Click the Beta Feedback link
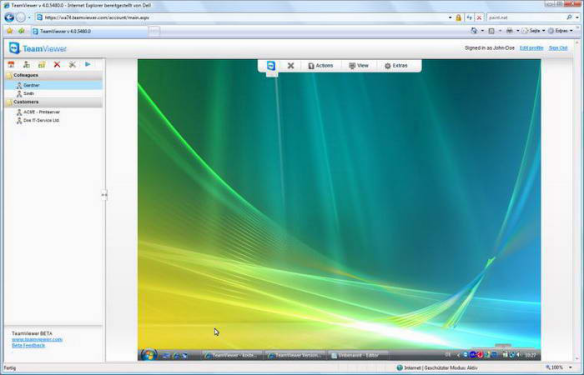Image resolution: width=584 pixels, height=375 pixels. pos(28,345)
